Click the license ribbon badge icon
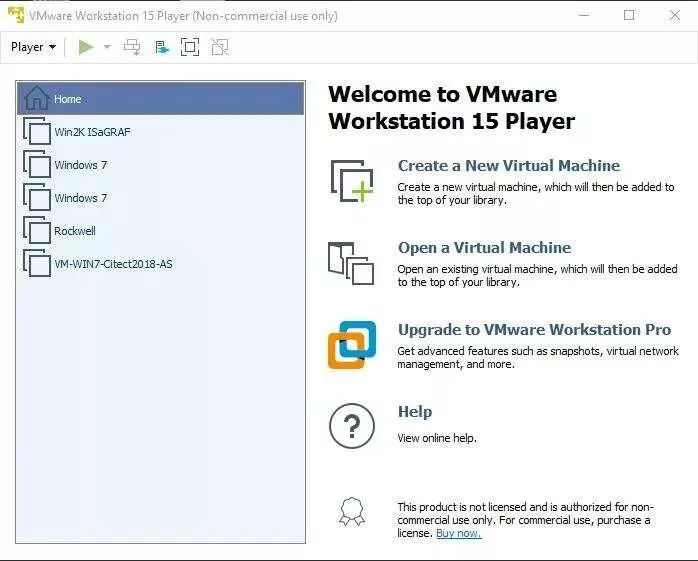Screen dimensions: 698x561 pyautogui.click(x=352, y=512)
